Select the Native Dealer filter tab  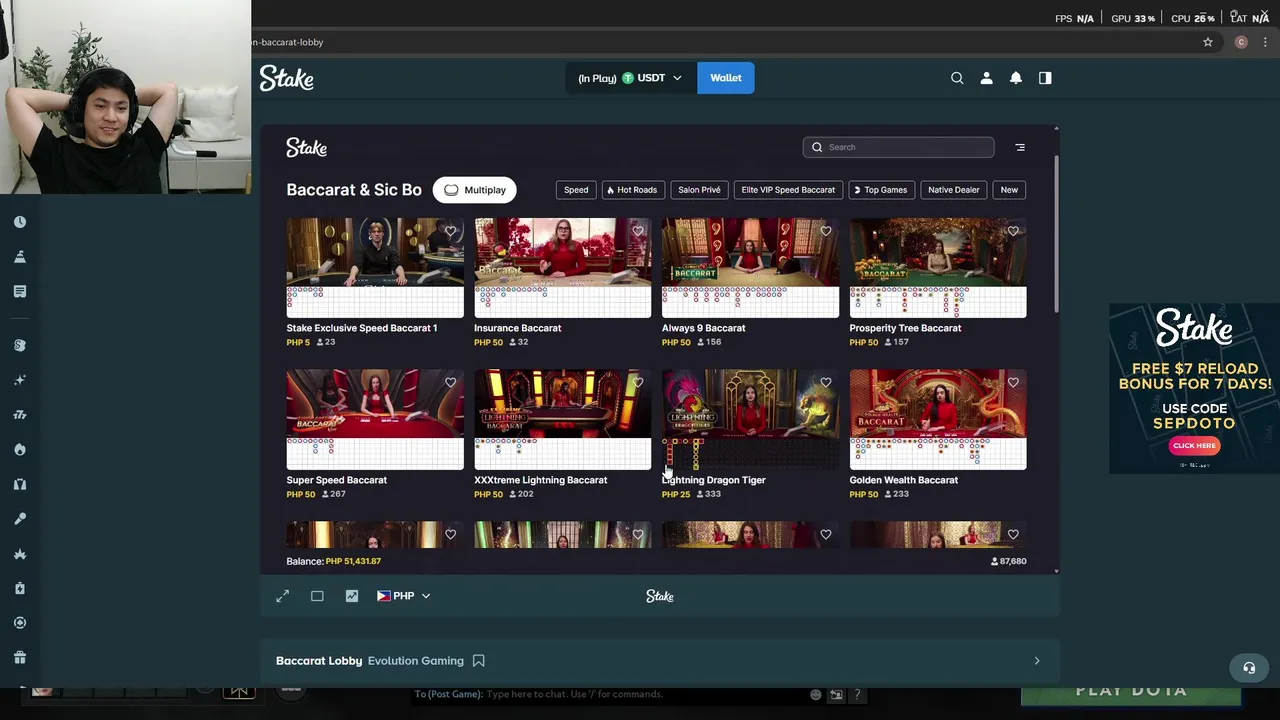pos(953,190)
